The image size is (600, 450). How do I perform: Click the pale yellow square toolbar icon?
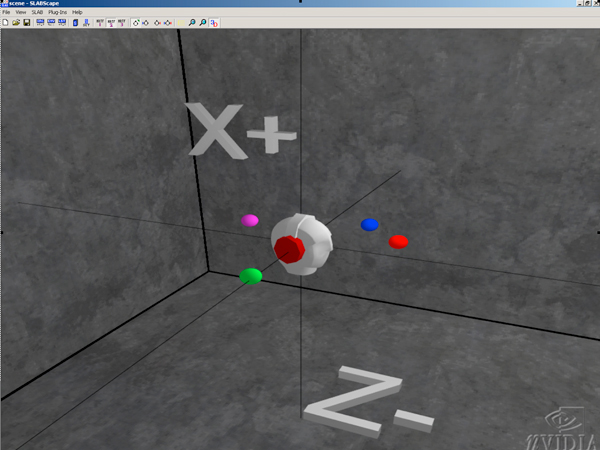(181, 23)
